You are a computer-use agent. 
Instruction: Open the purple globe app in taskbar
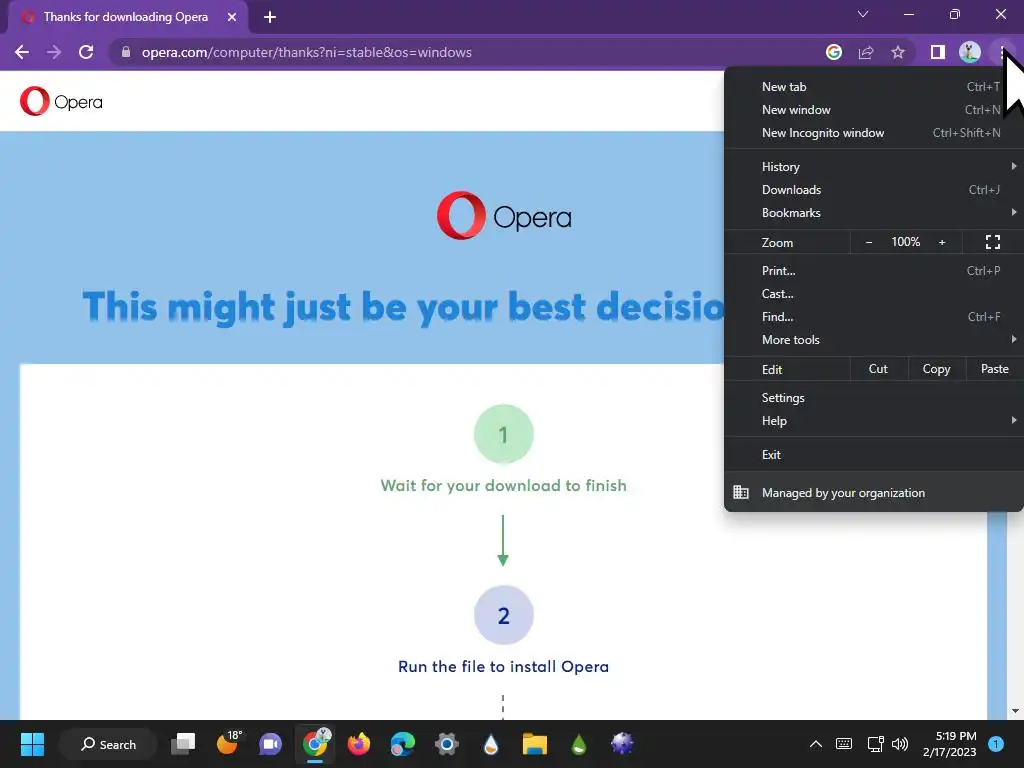pos(622,744)
